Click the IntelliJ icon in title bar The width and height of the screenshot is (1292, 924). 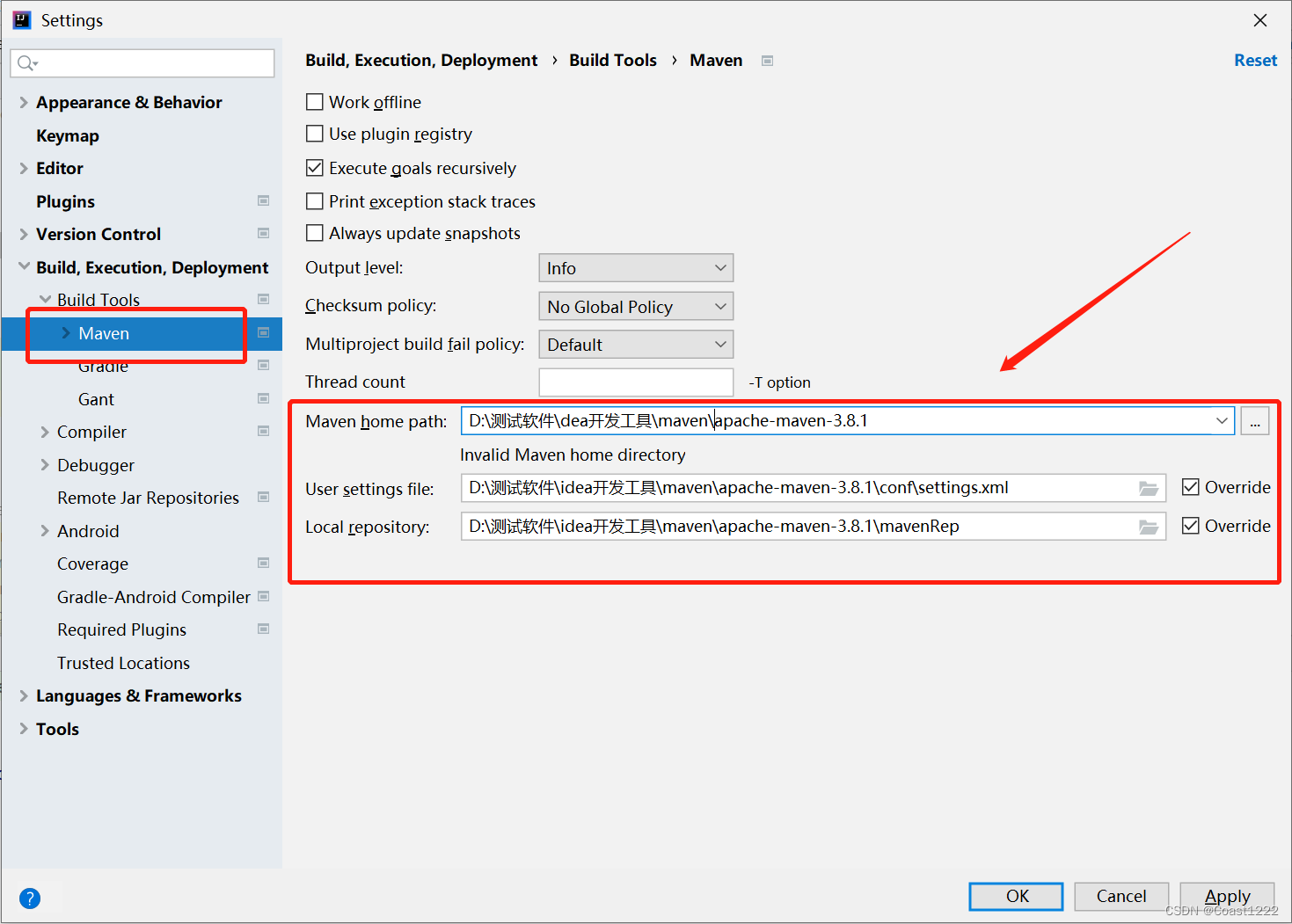click(x=22, y=20)
